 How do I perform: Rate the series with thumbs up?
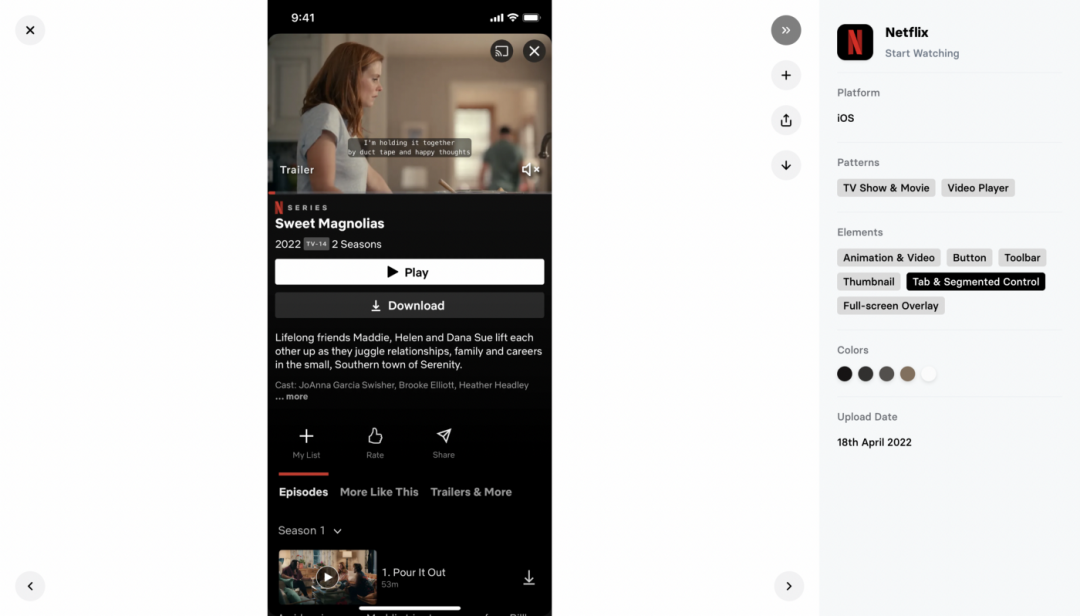tap(375, 443)
